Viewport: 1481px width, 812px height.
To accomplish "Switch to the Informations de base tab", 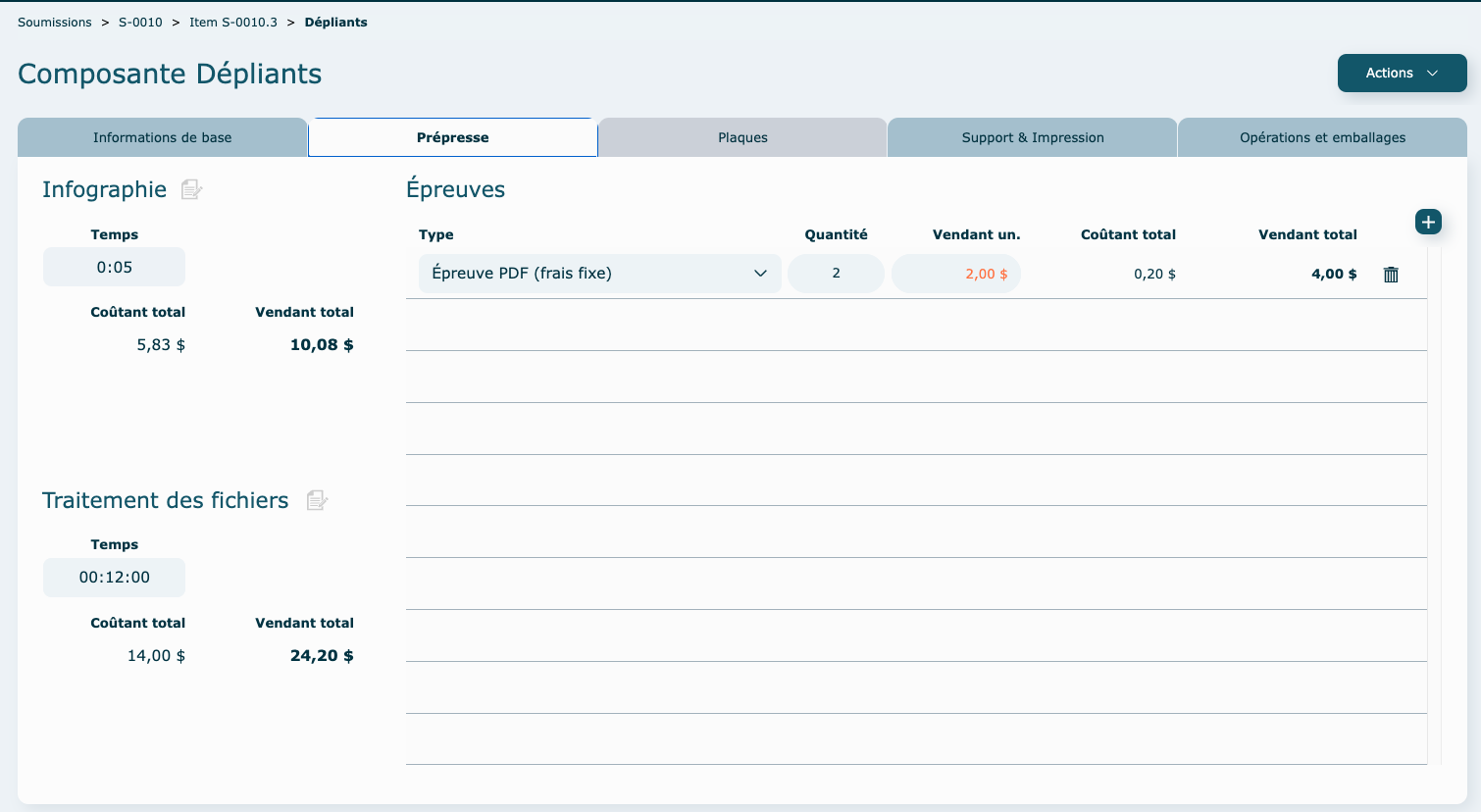I will pos(162,137).
